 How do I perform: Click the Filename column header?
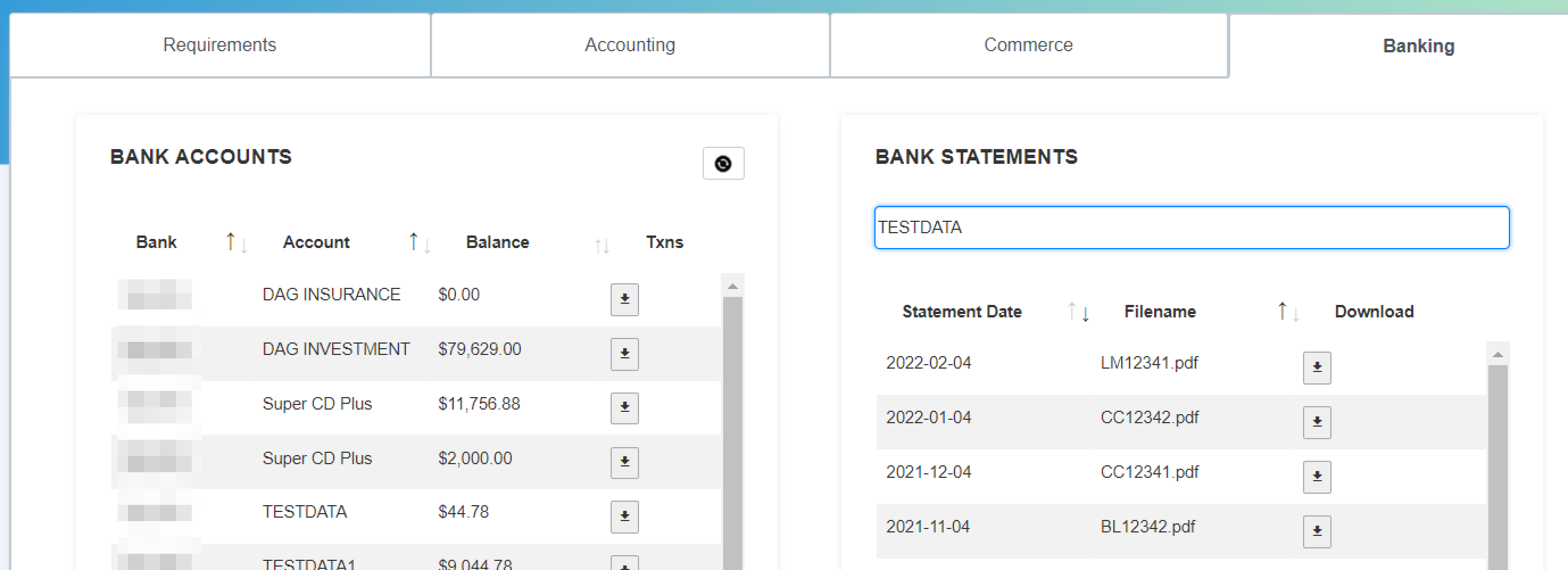(x=1160, y=312)
